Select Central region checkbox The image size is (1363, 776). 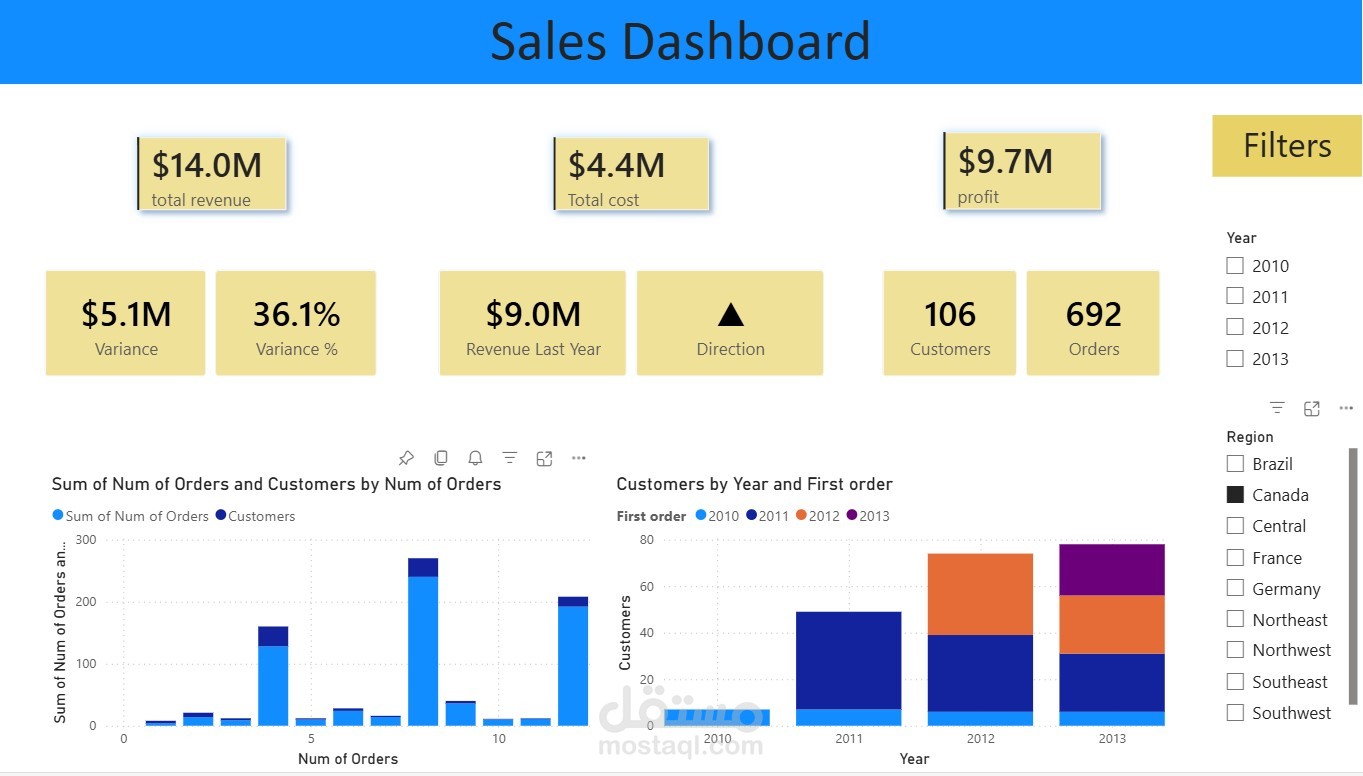pos(1235,526)
